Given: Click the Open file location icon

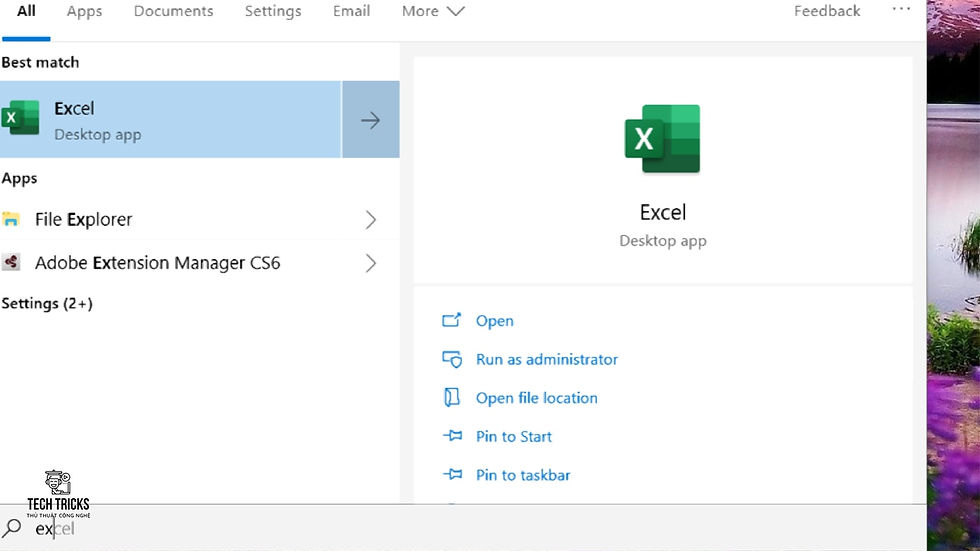Looking at the screenshot, I should [451, 397].
